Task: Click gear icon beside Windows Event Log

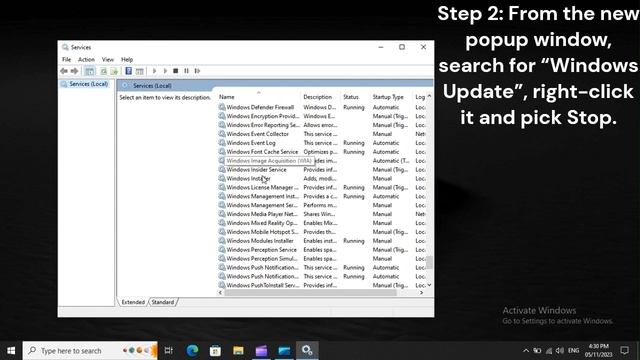Action: tap(222, 143)
